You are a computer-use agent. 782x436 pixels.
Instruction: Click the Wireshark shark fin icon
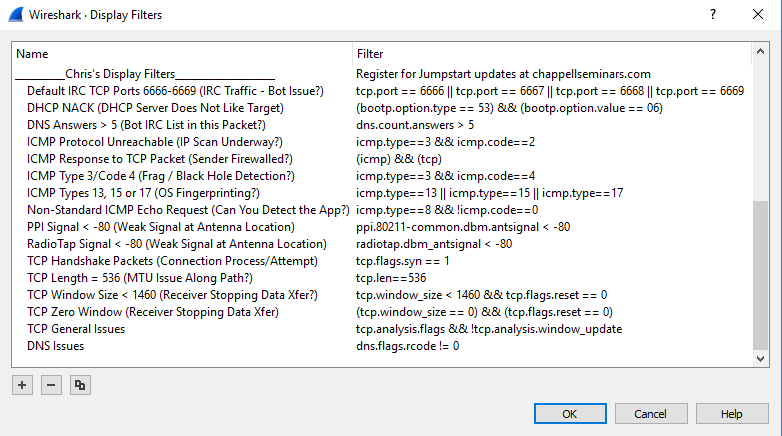(15, 14)
